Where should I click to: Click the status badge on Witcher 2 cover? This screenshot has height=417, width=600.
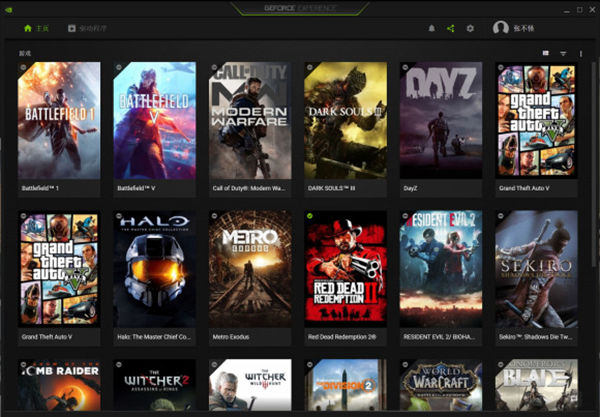coord(119,364)
